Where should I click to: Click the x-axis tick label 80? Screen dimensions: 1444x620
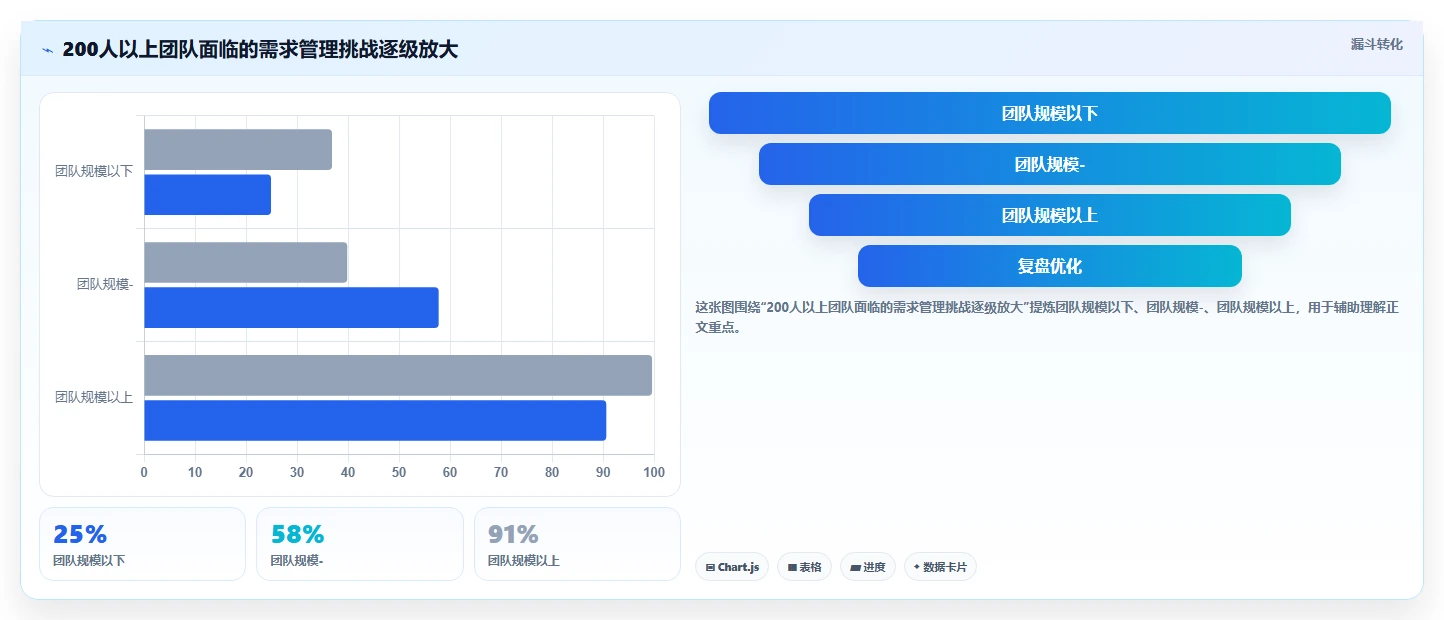coord(552,472)
